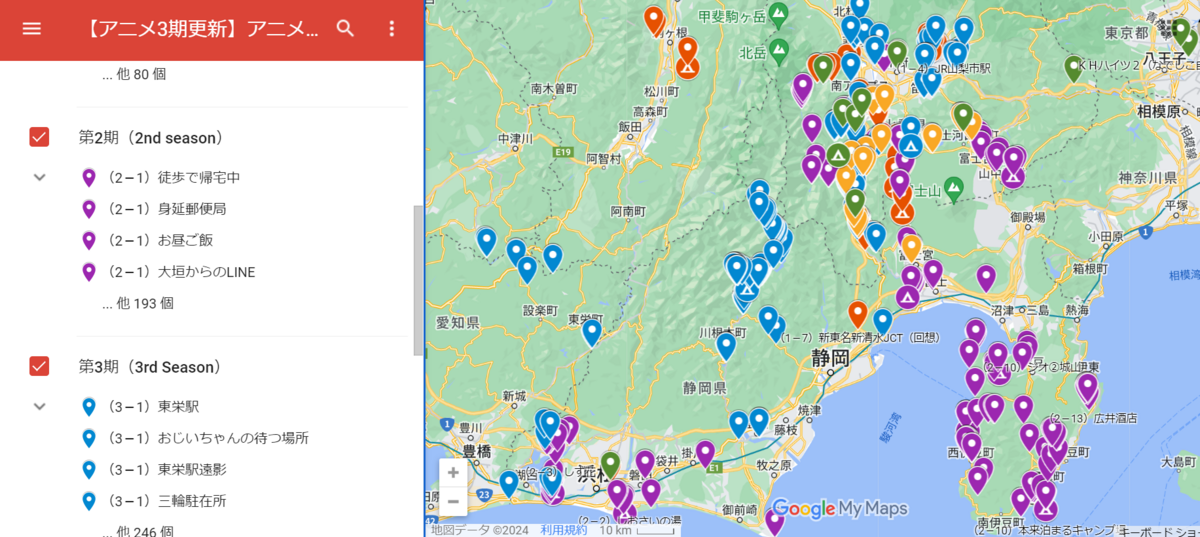Uncheck the 第3期 (3rd Season) layer checkbox
The image size is (1200, 537).
[x=39, y=366]
